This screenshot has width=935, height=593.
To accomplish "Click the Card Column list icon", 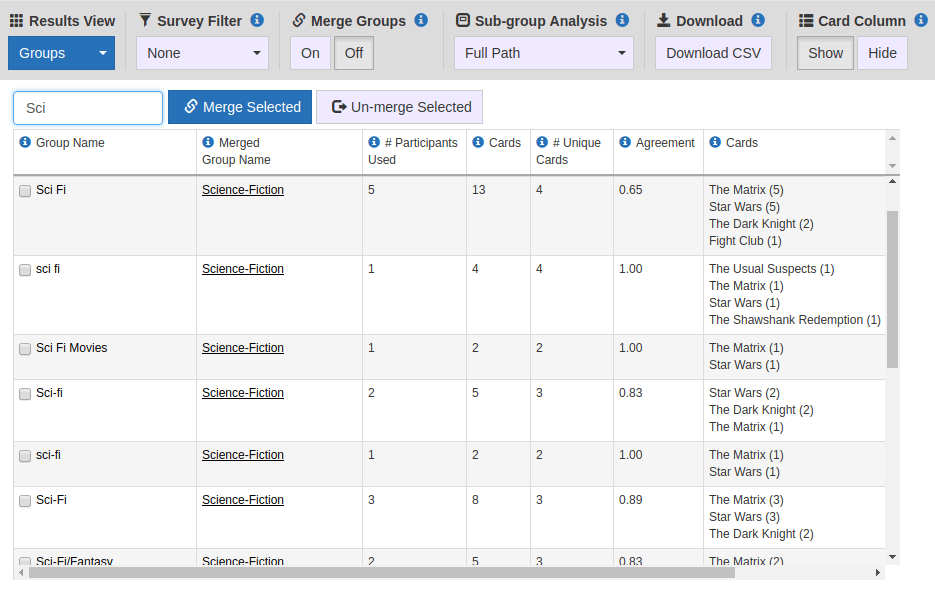I will point(806,21).
